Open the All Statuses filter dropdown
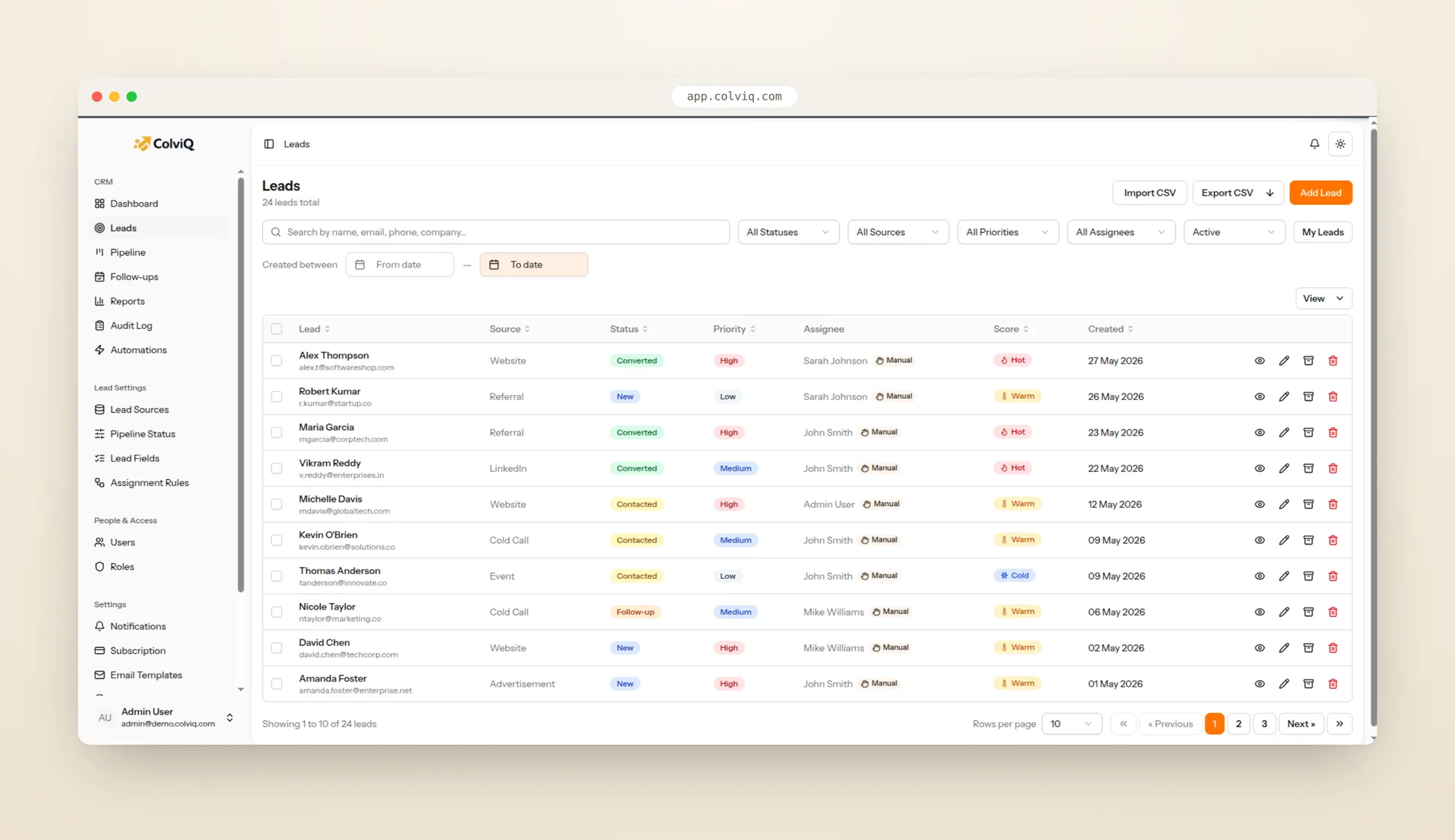The width and height of the screenshot is (1455, 840). 788,232
